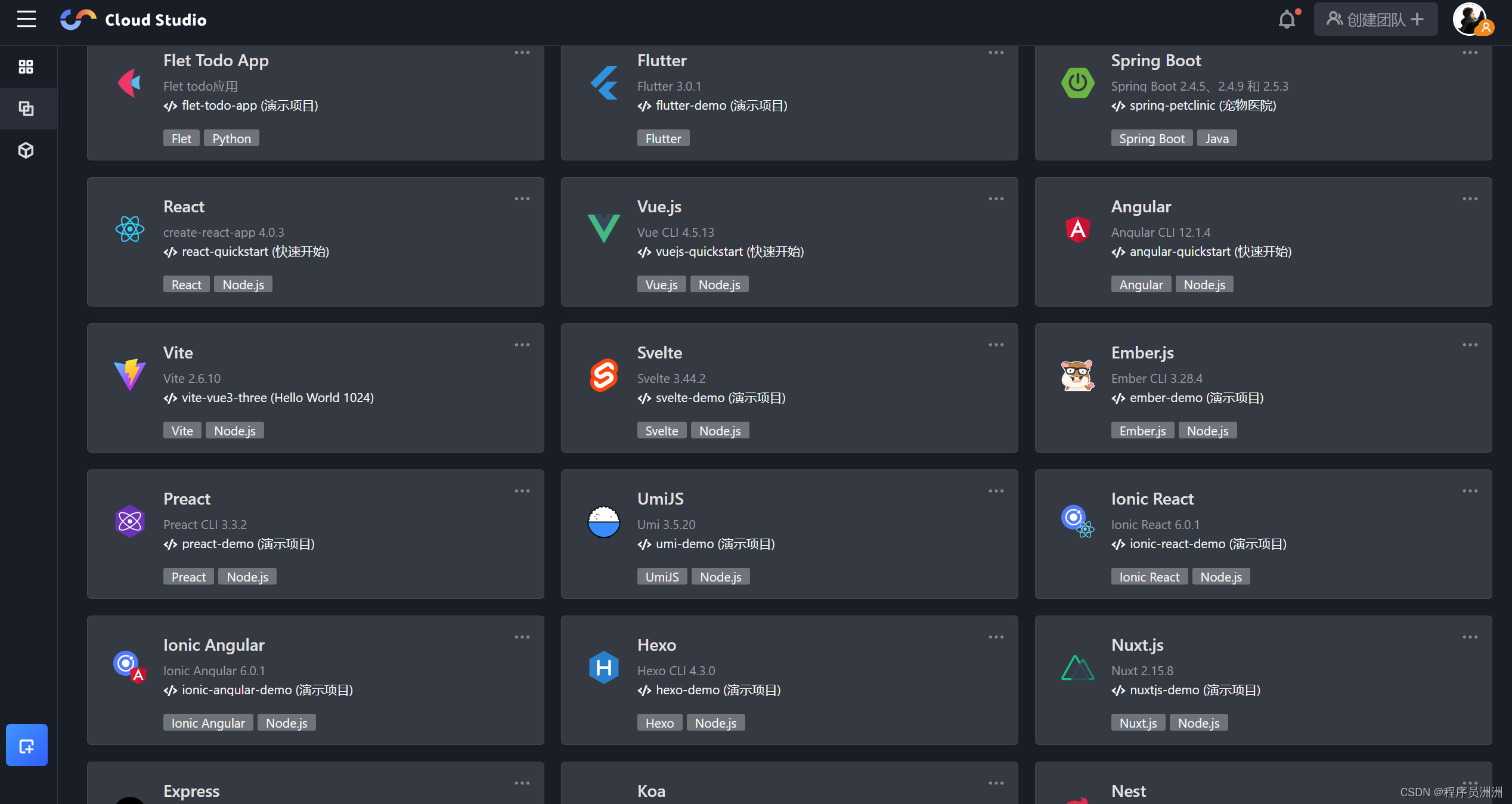The width and height of the screenshot is (1512, 804).
Task: Open the dashboard grid sidebar icon
Action: coord(26,67)
